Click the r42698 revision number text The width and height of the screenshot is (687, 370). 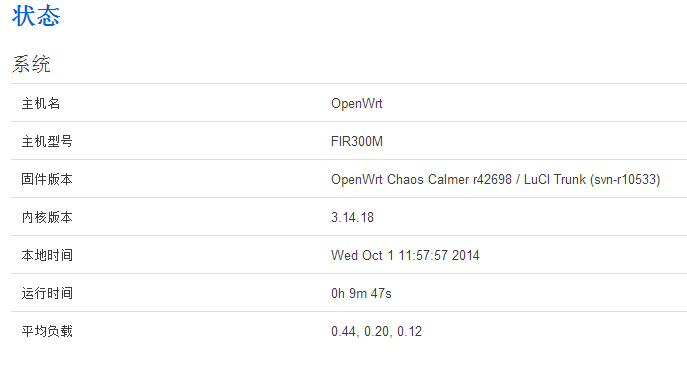[x=492, y=179]
